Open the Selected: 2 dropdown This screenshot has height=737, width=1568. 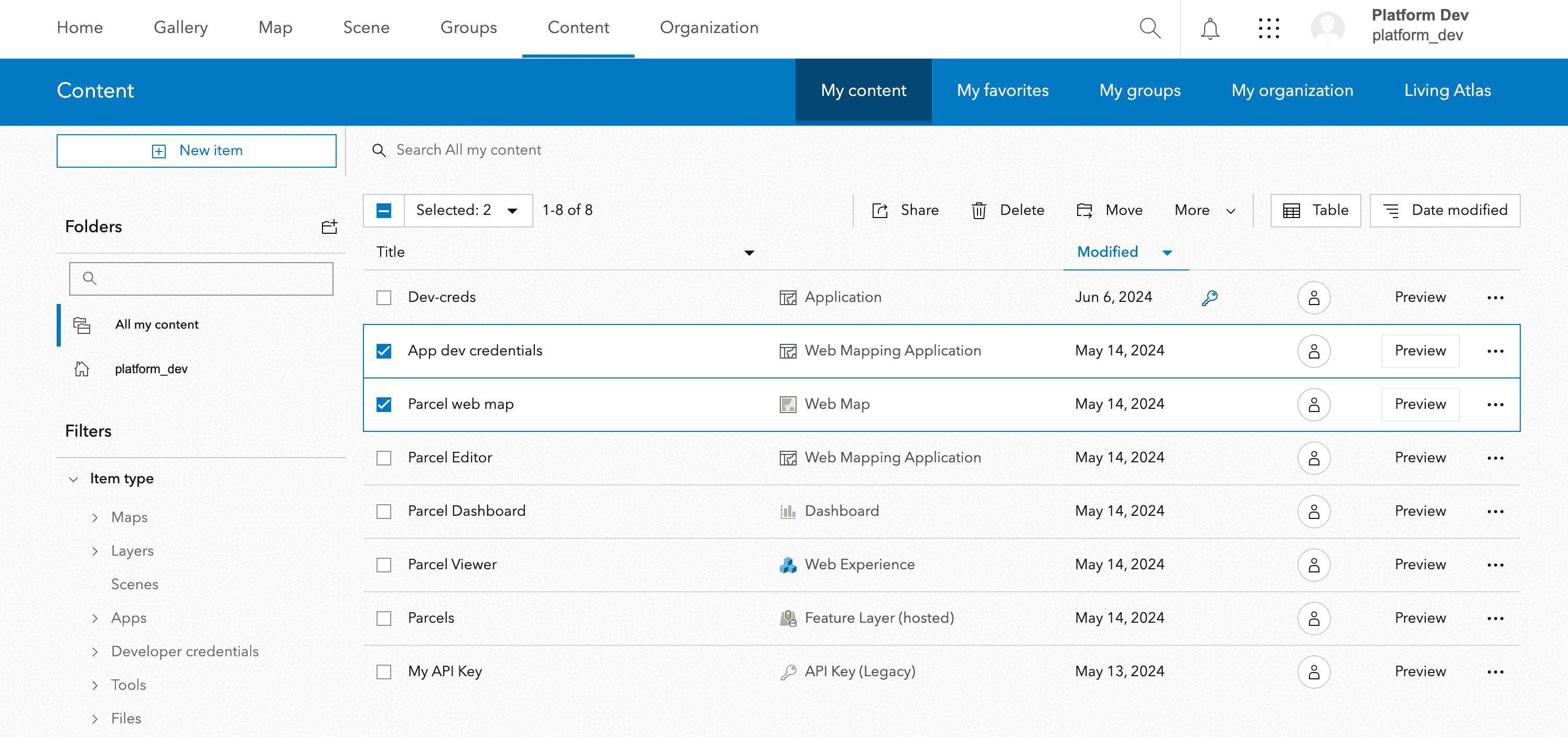tap(467, 210)
